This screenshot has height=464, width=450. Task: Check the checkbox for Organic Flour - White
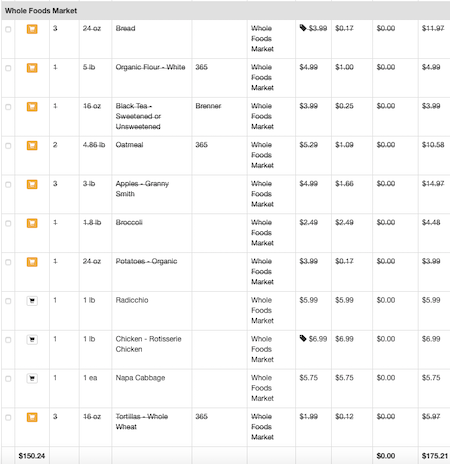click(8, 68)
